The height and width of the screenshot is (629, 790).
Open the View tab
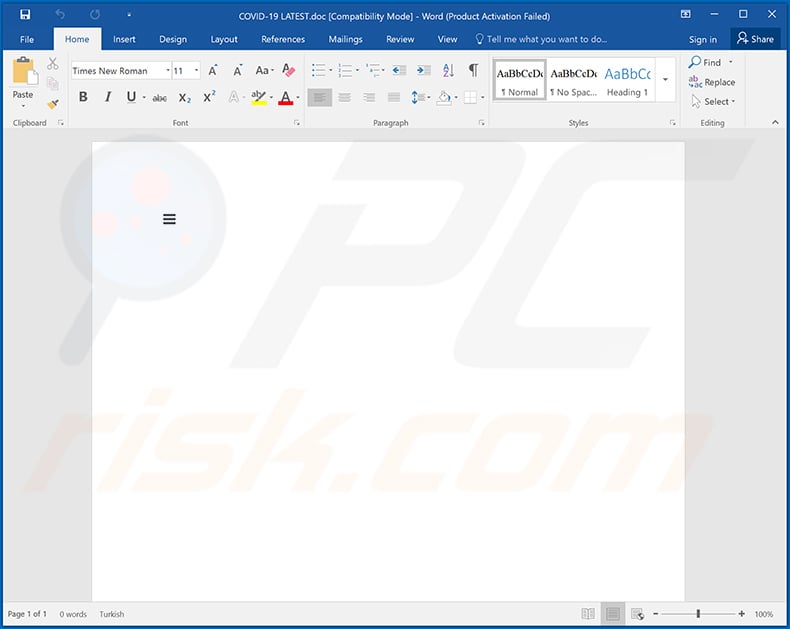(447, 39)
